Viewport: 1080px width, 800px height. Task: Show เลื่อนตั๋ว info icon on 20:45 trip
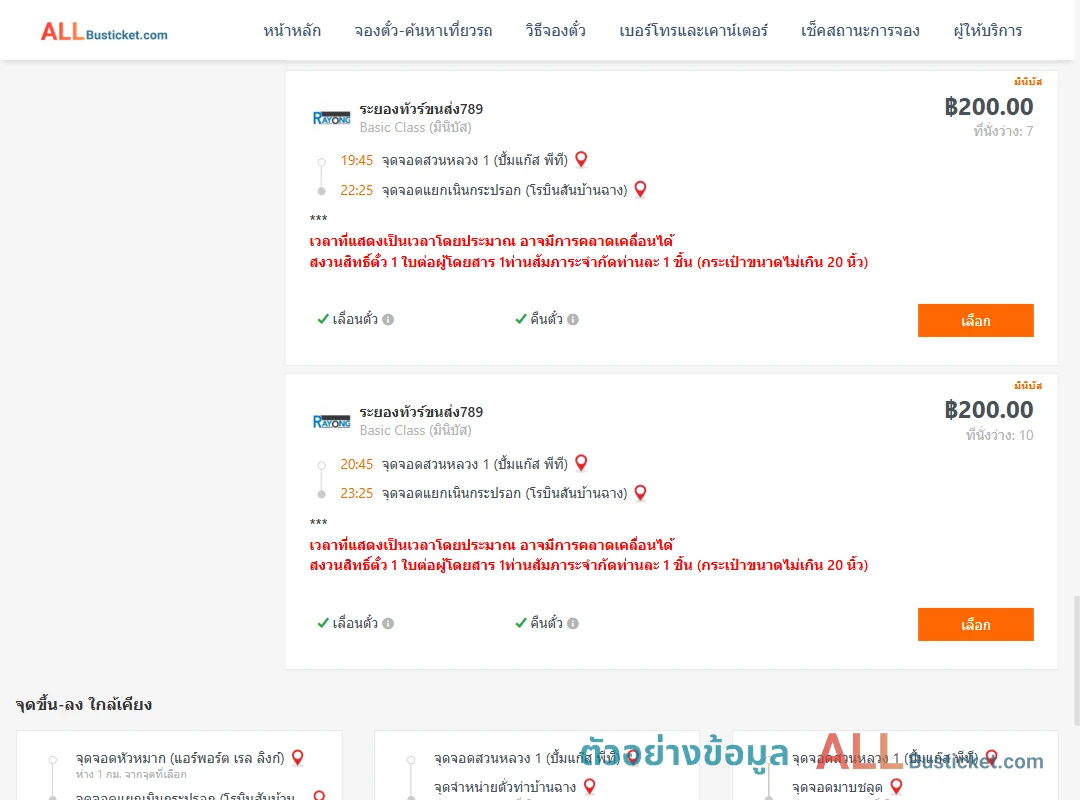click(388, 623)
